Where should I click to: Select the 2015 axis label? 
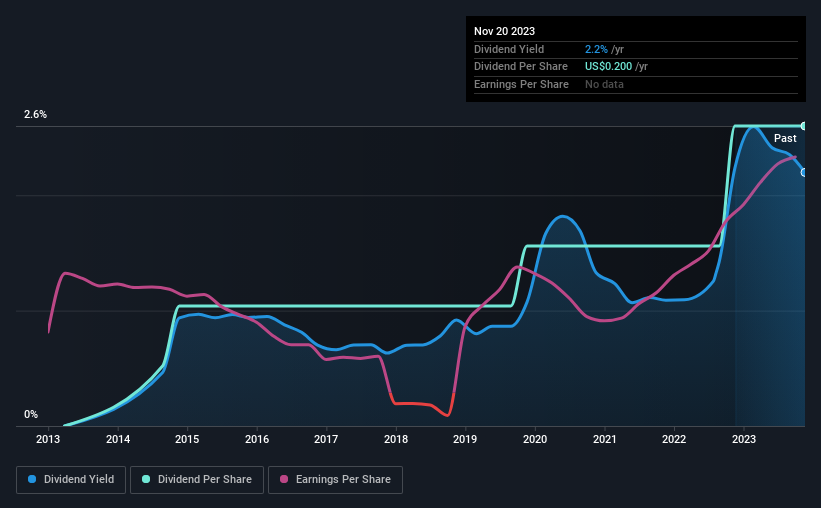pos(187,439)
